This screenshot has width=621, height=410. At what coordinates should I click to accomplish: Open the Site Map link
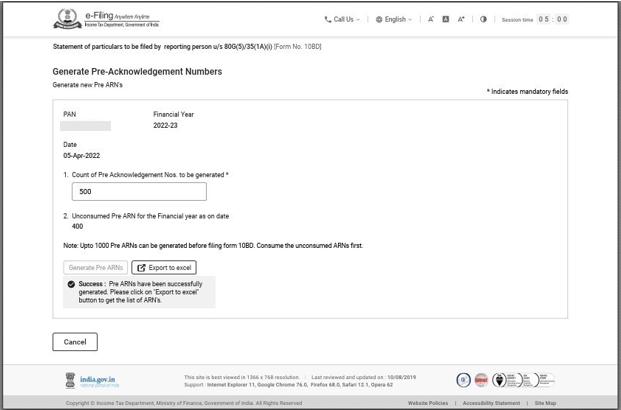(545, 403)
